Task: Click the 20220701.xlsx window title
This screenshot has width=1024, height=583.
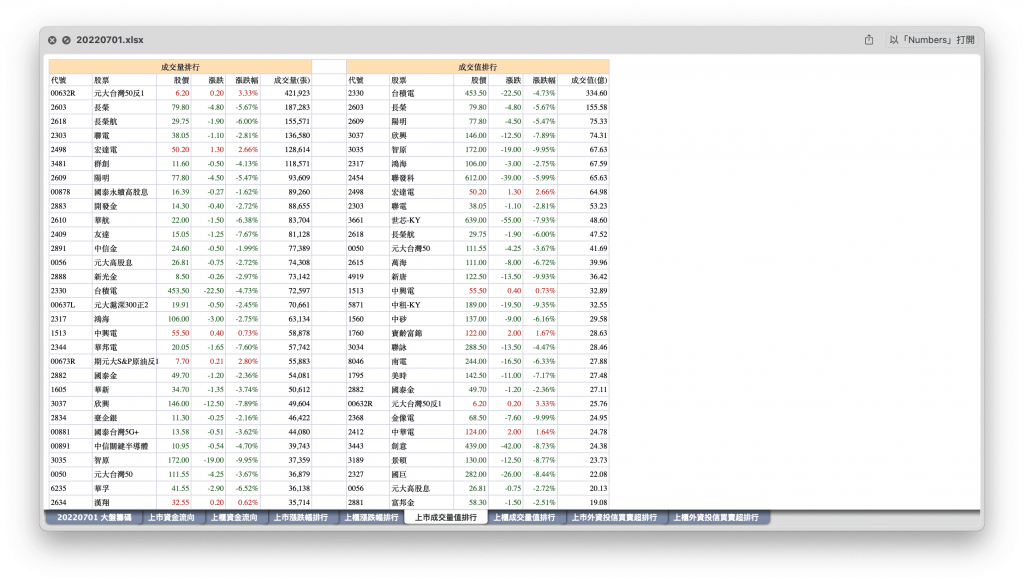Action: tap(110, 40)
